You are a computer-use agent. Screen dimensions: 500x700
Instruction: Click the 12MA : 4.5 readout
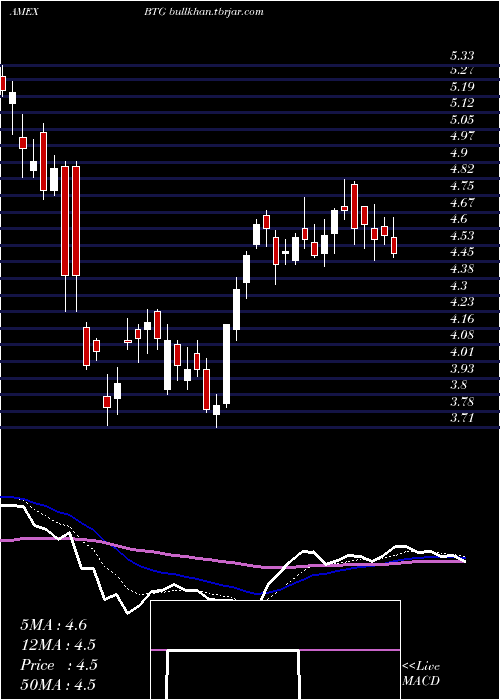pos(58,645)
